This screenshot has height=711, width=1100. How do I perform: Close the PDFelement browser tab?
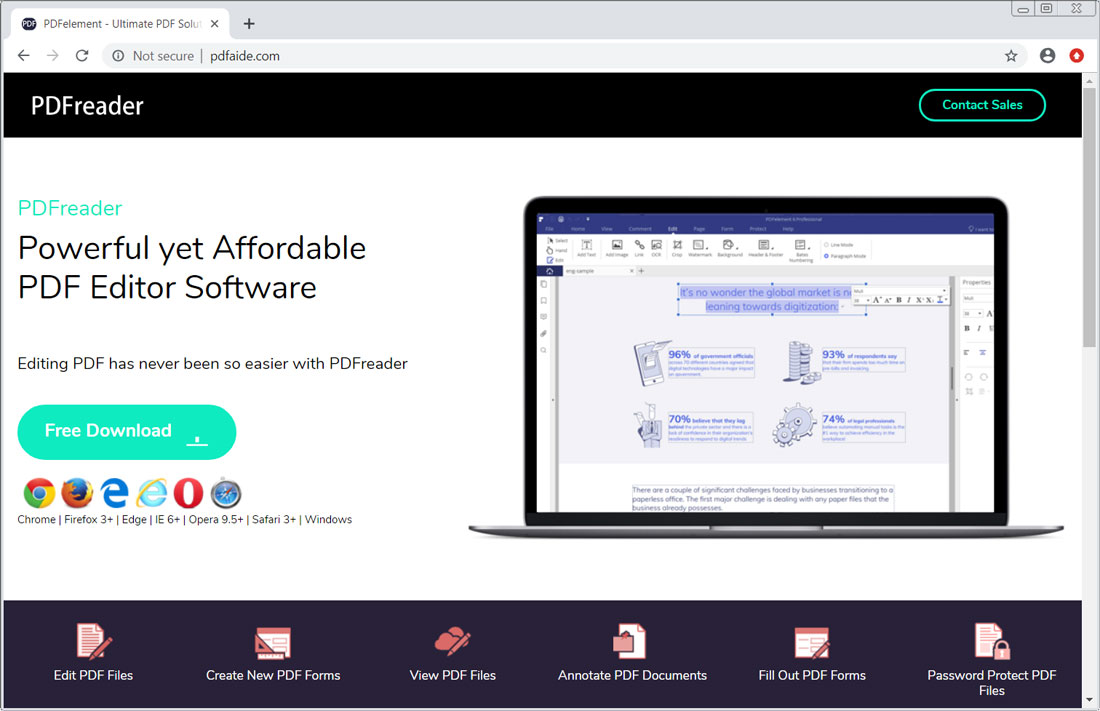tap(215, 24)
